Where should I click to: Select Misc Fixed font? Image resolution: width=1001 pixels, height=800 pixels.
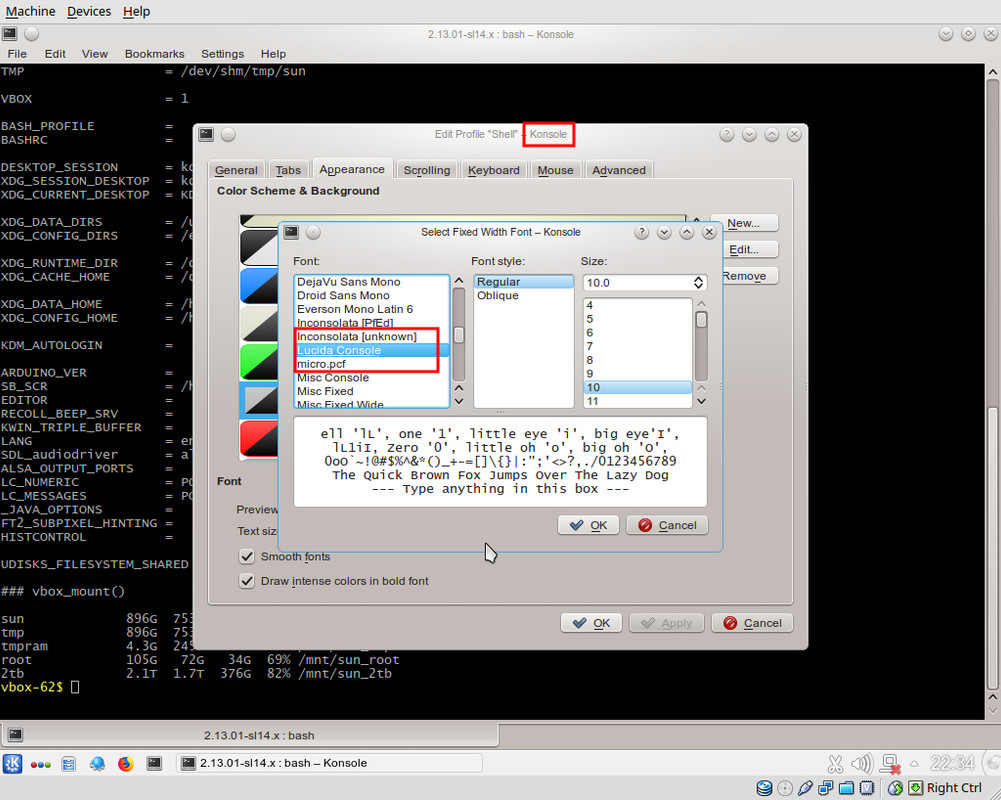[x=372, y=391]
